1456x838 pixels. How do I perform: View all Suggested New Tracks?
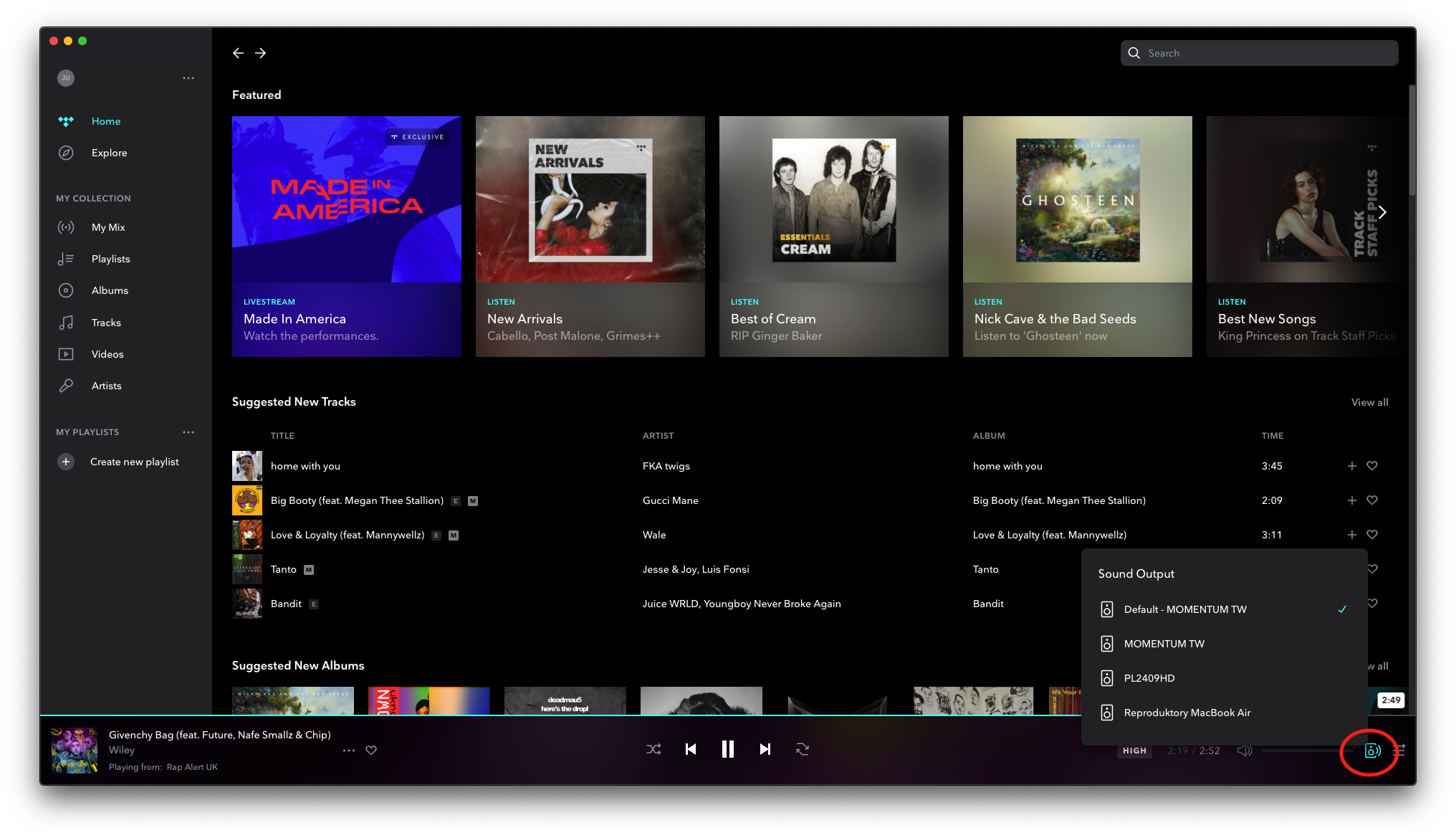[1369, 402]
